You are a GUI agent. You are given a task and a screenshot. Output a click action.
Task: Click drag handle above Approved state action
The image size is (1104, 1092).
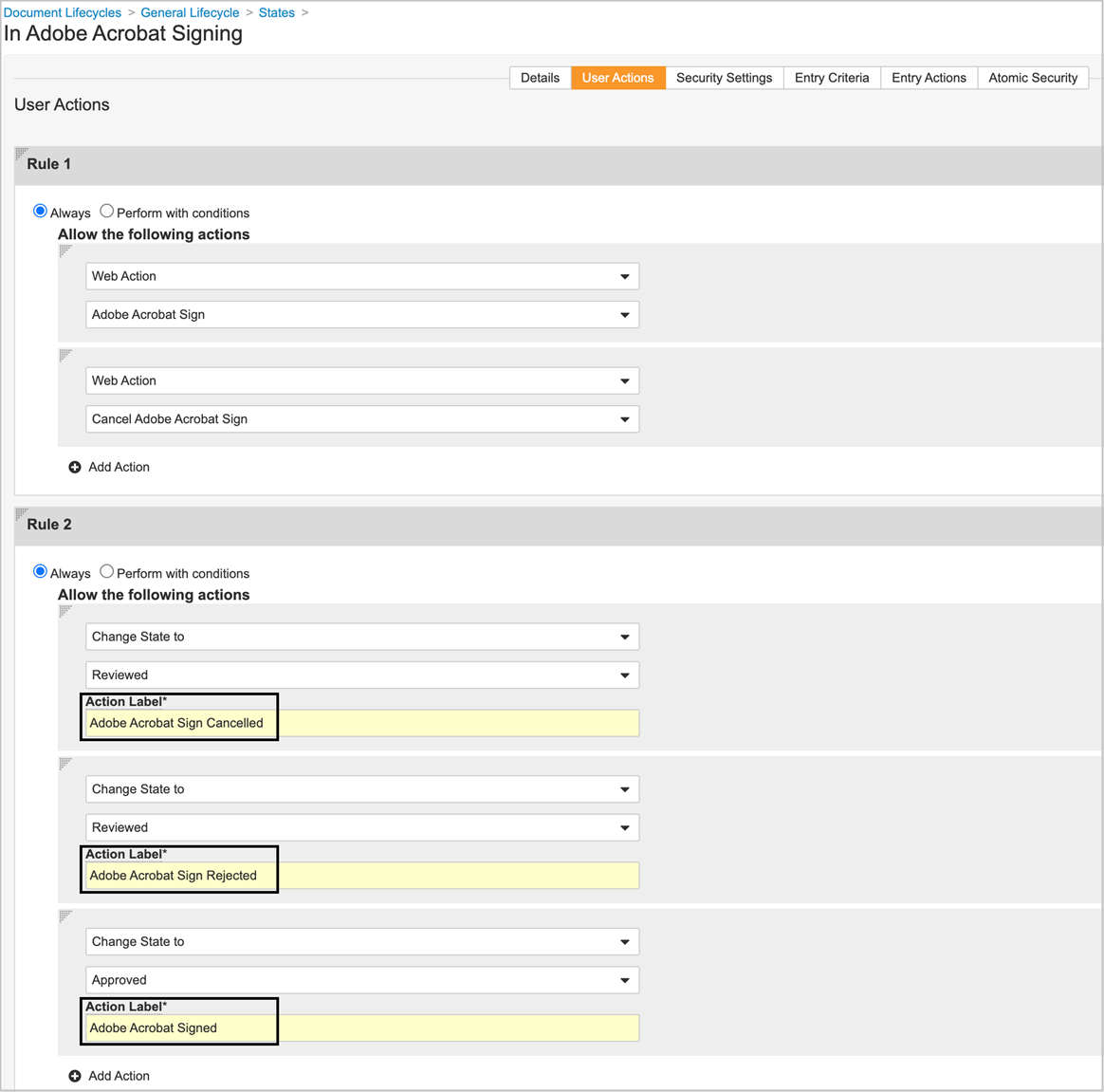coord(65,916)
